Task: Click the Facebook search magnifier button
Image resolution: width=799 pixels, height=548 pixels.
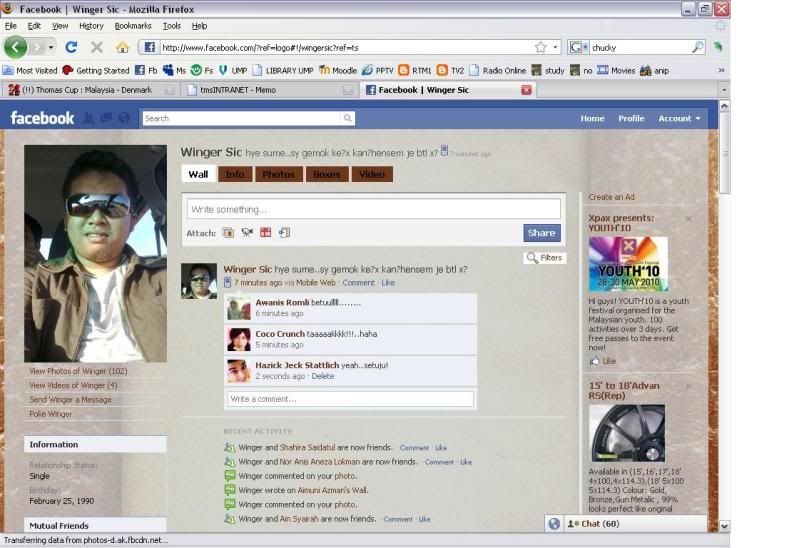Action: coord(348,118)
